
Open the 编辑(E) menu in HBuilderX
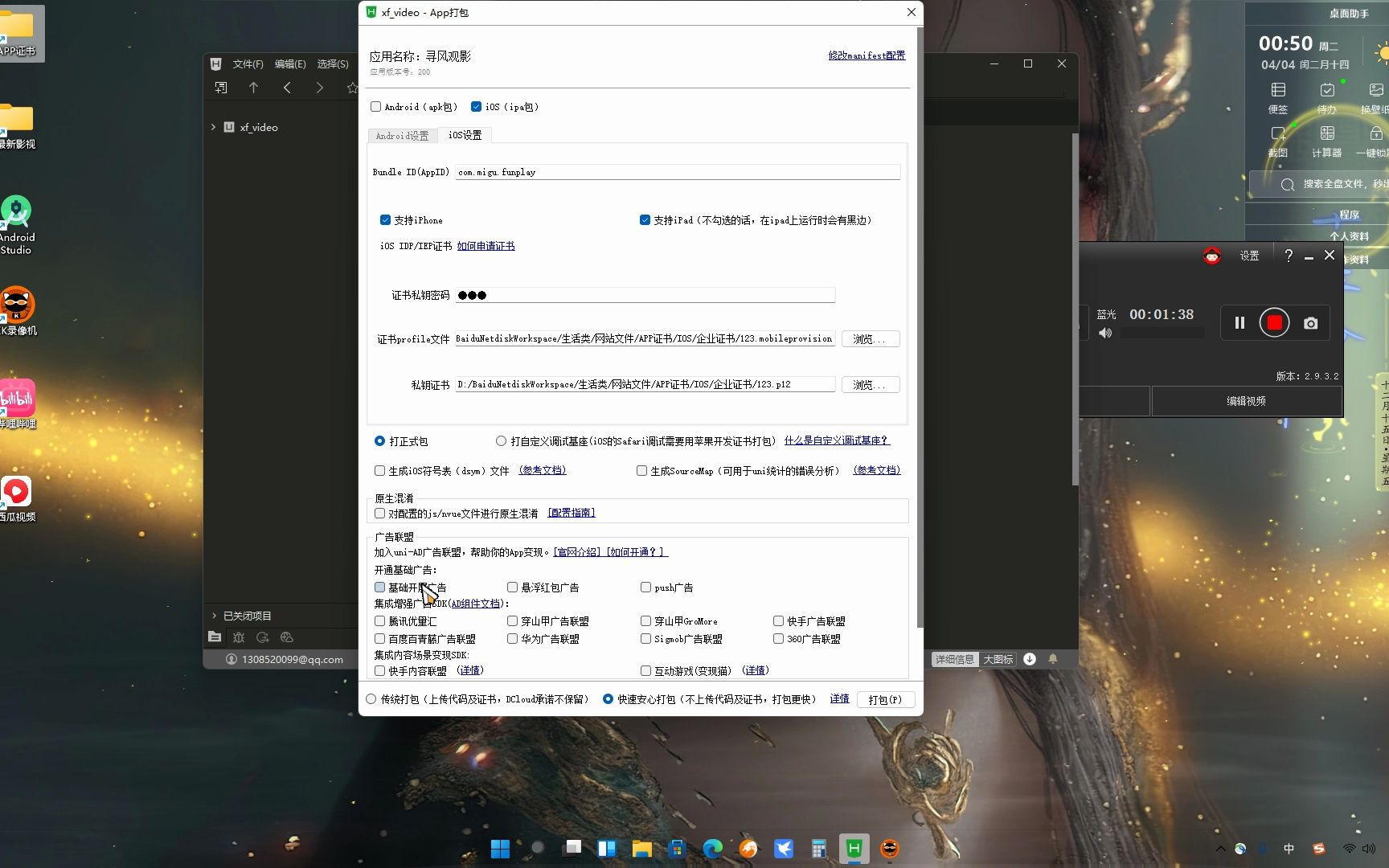click(290, 63)
